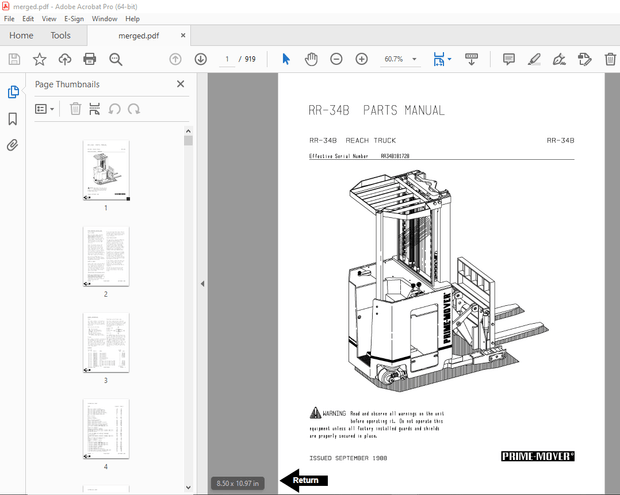Click the thumbnails scrollbar thumb
The width and height of the screenshot is (620, 495).
188,141
